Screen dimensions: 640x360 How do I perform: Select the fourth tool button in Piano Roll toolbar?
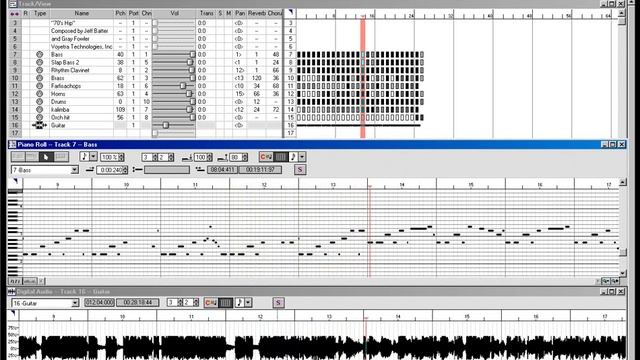point(60,157)
